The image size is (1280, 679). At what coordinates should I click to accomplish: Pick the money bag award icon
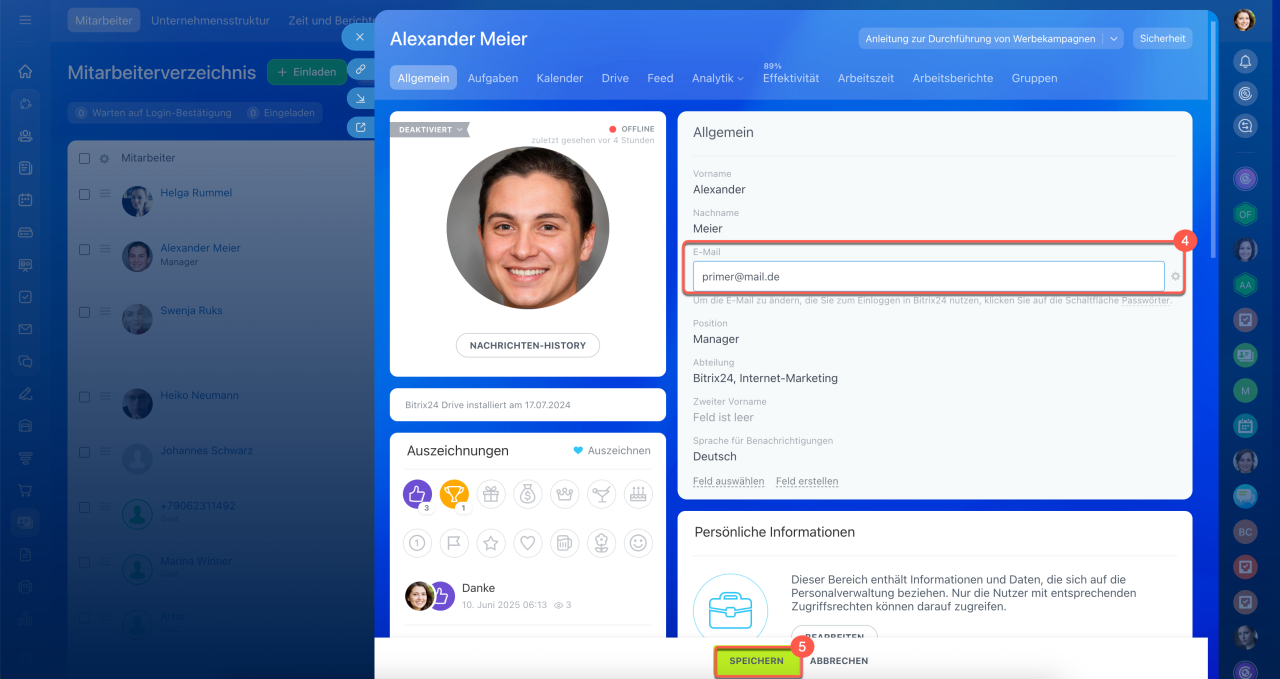[x=527, y=493]
